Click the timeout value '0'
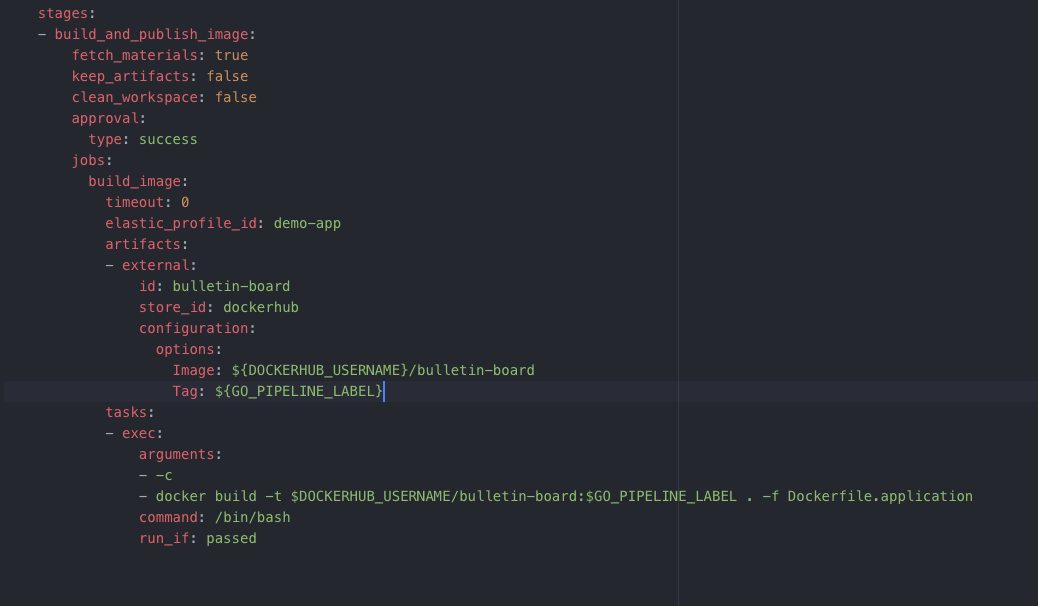The image size is (1038, 606). (x=185, y=202)
